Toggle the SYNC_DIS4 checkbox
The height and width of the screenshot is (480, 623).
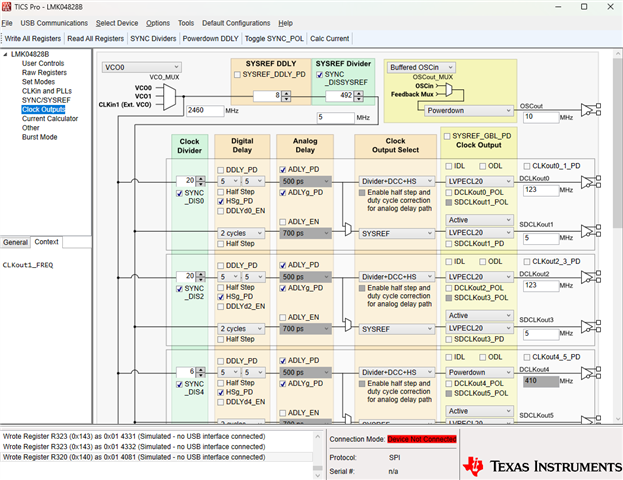click(x=180, y=384)
